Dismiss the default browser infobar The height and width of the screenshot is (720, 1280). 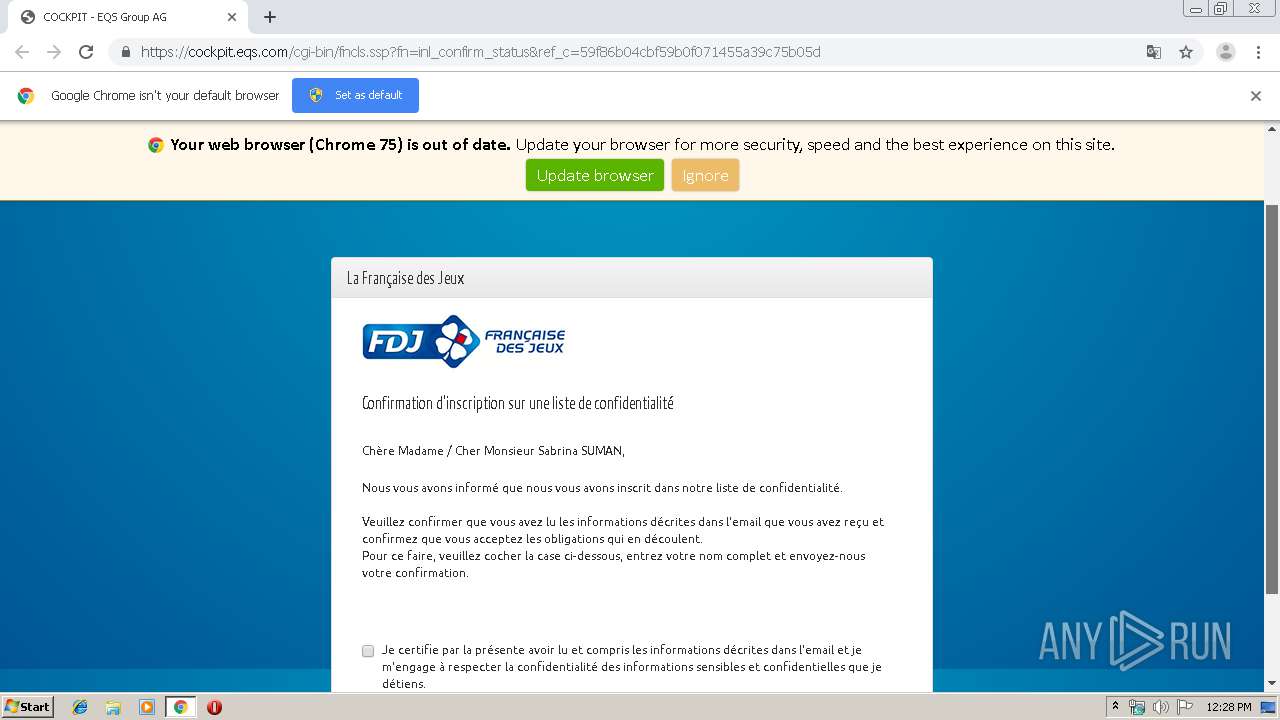1256,96
